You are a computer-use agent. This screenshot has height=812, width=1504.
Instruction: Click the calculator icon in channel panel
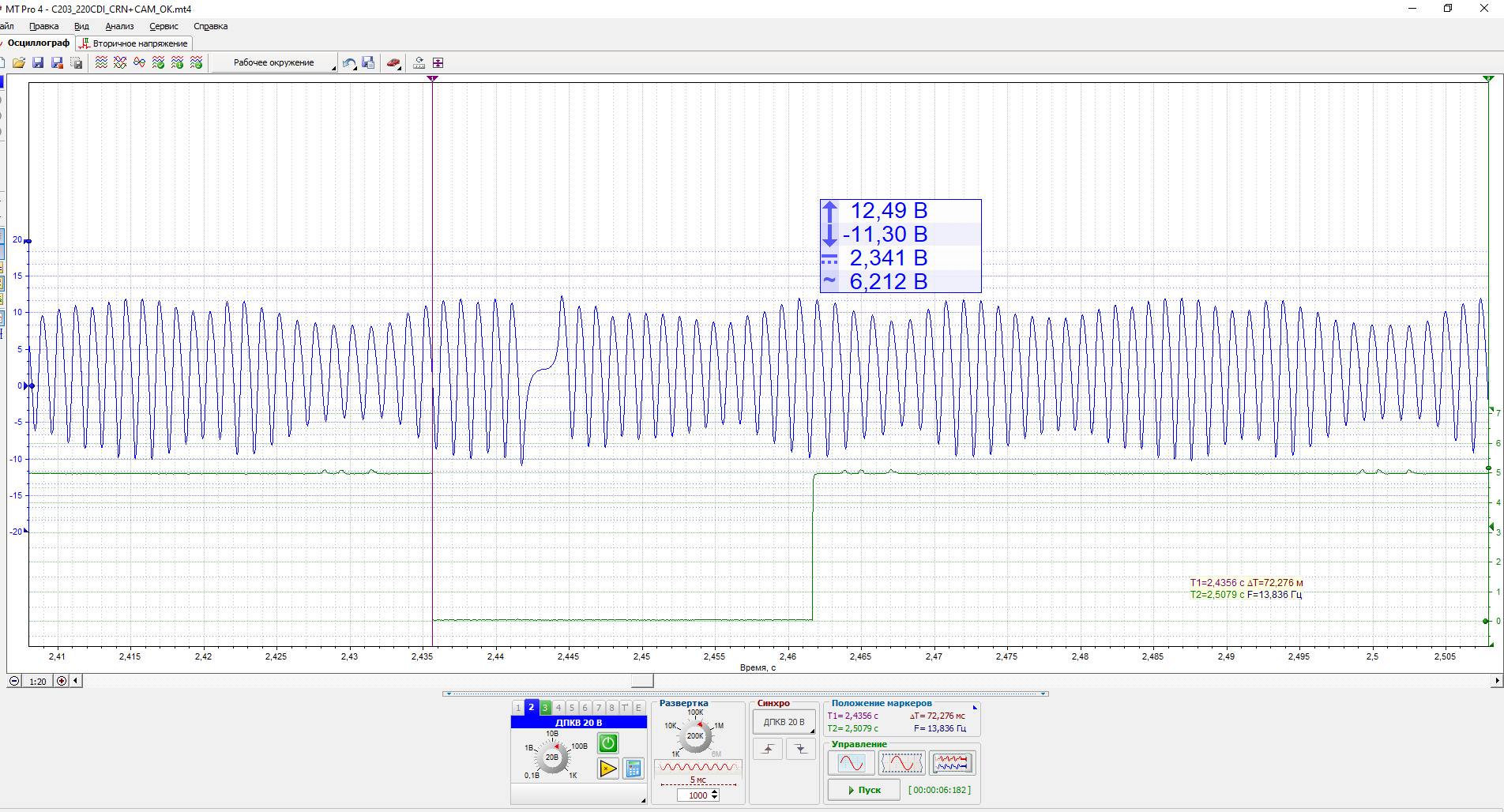tap(633, 768)
